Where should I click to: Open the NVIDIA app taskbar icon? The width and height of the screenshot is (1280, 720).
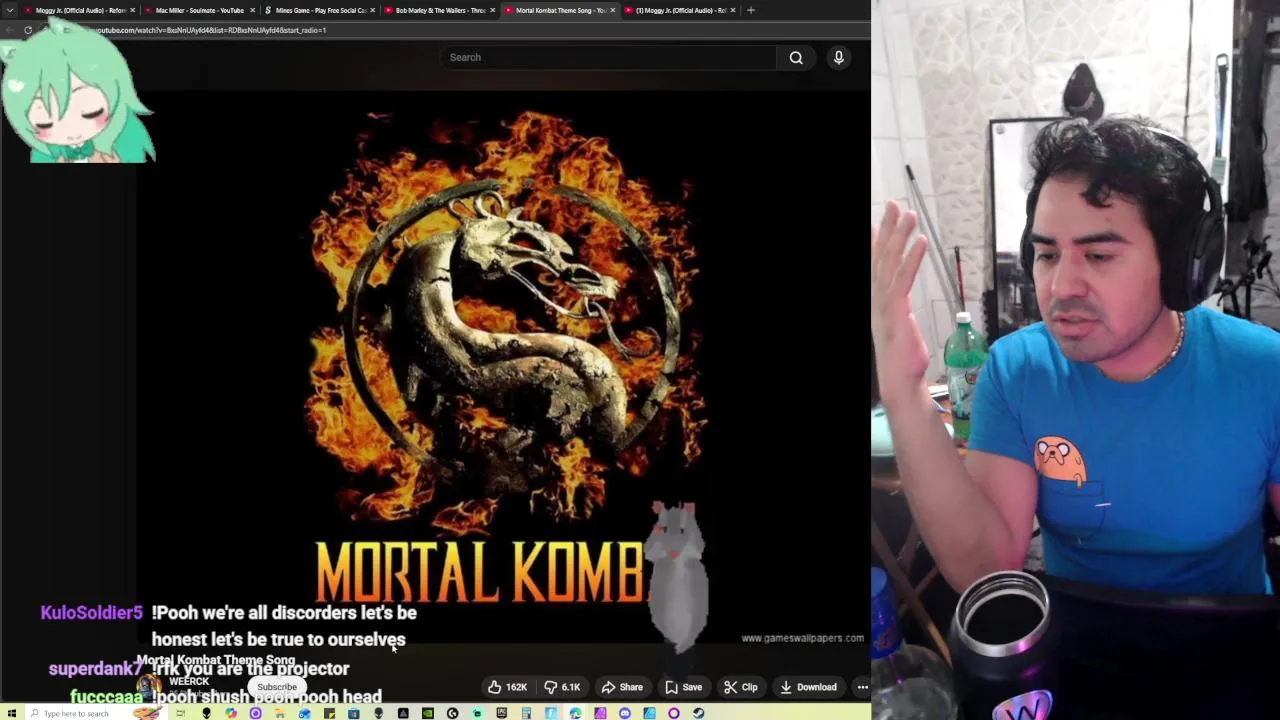[428, 713]
